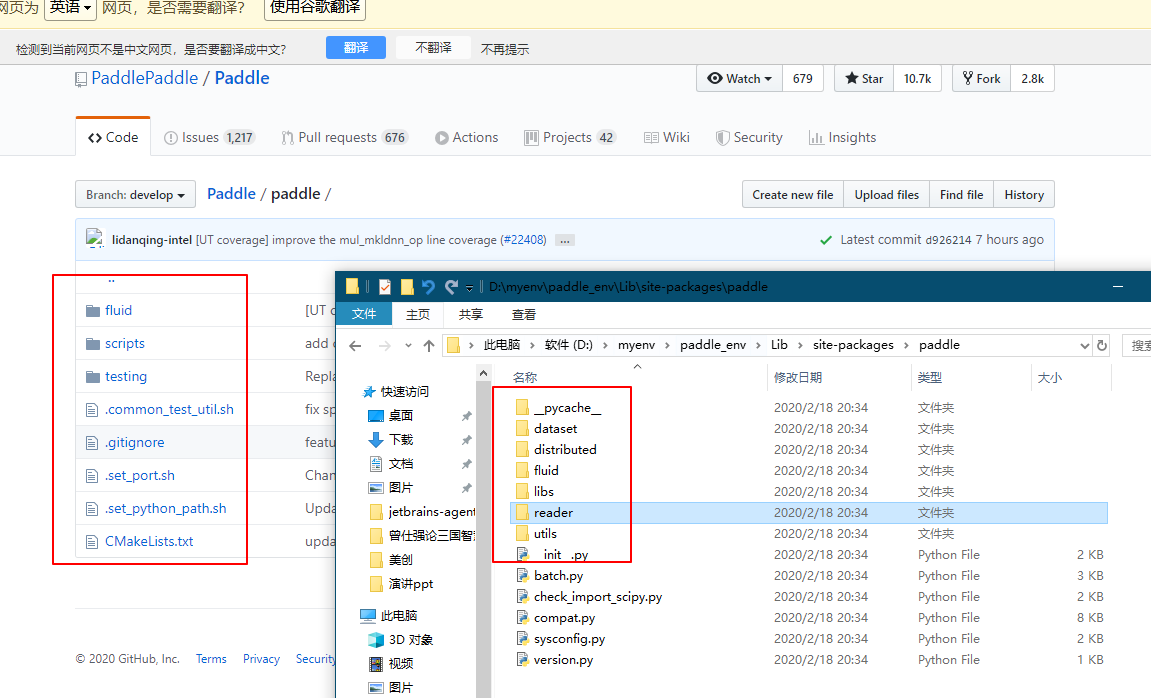Screen dimensions: 1151x698
Task: Open source language dropdown in translate bar
Action: click(x=70, y=8)
